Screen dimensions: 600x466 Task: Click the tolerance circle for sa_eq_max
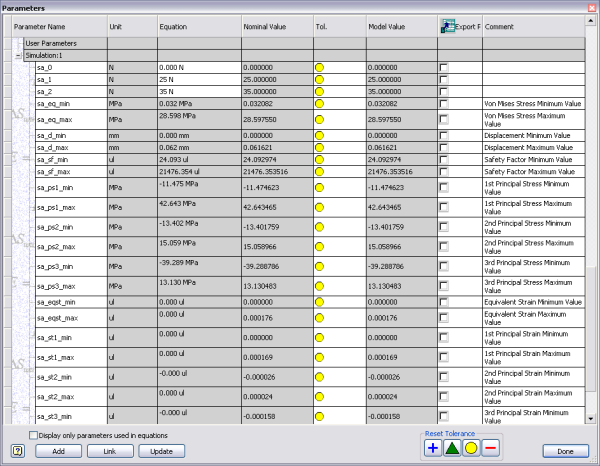point(320,118)
